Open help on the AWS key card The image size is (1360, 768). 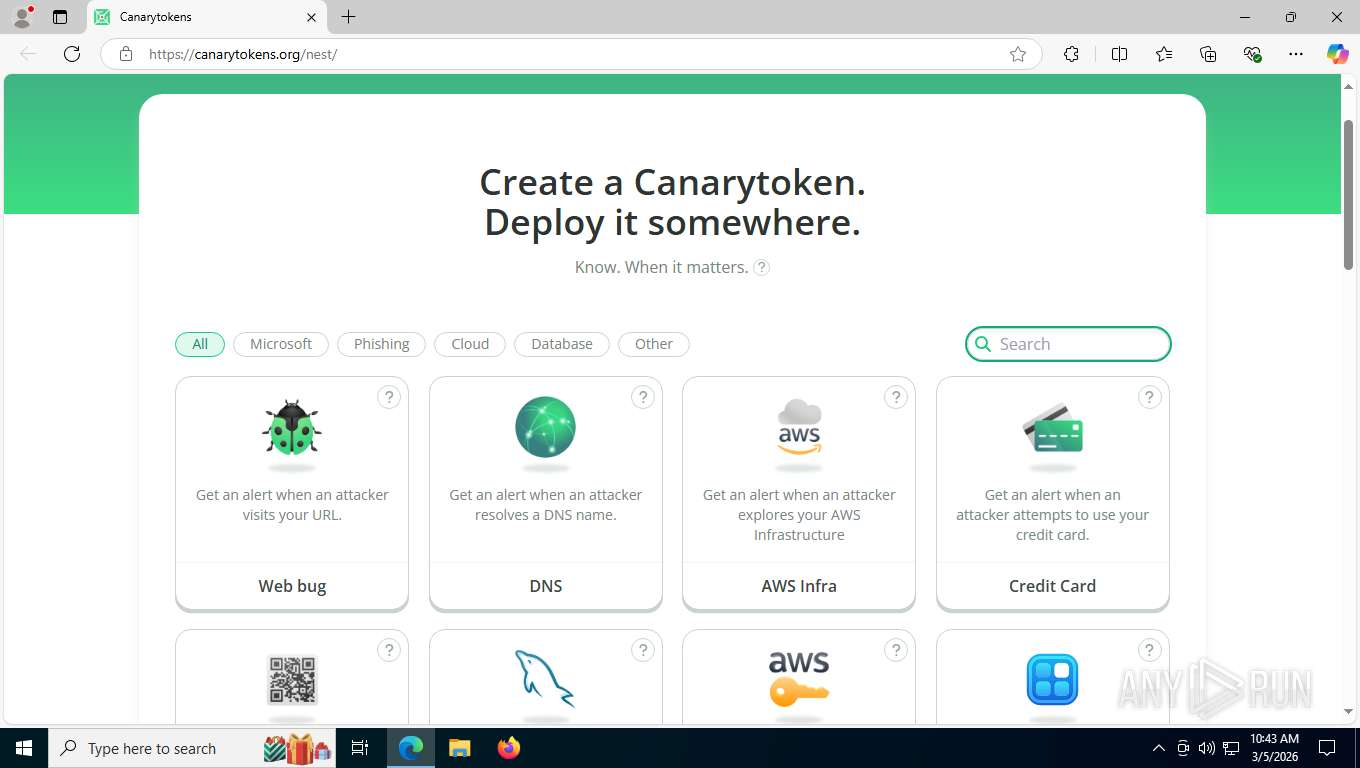click(896, 650)
